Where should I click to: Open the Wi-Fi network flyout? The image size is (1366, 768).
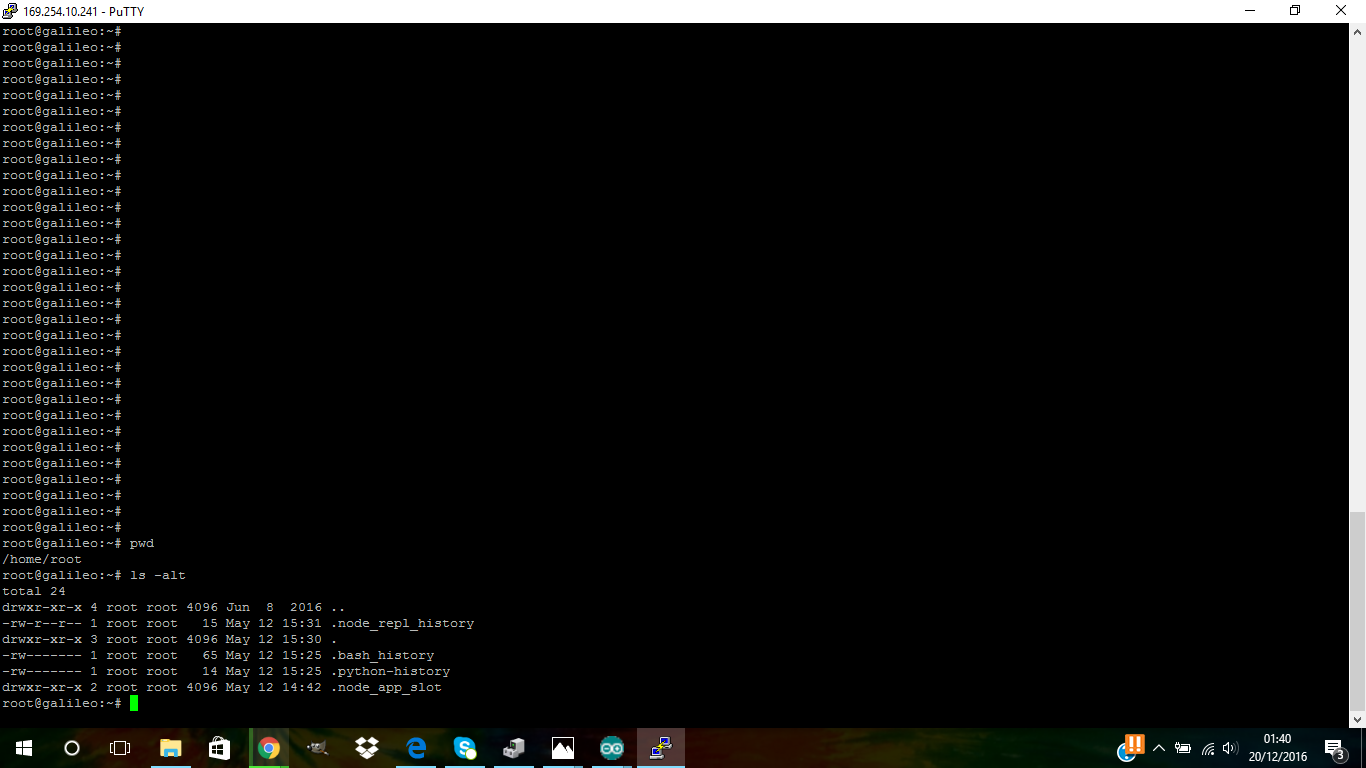coord(1207,748)
